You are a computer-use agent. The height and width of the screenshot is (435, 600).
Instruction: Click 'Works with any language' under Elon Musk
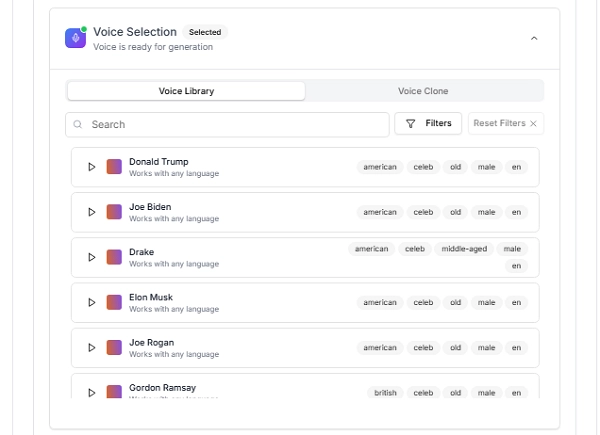tap(174, 309)
